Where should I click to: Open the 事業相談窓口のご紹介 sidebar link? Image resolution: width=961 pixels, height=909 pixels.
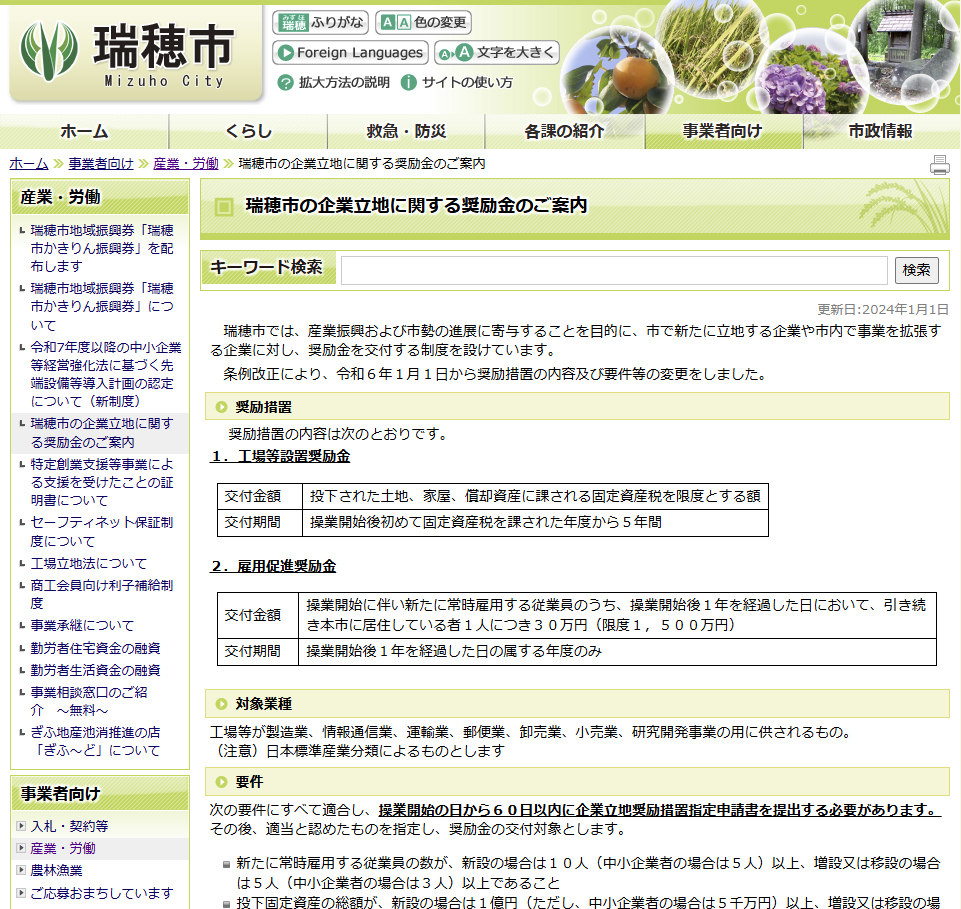(x=89, y=701)
